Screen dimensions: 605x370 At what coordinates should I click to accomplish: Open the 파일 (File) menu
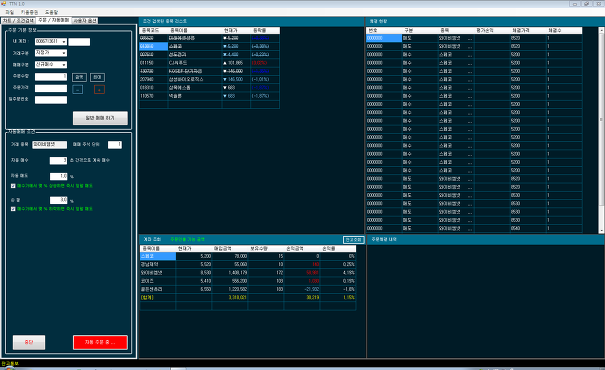coord(9,12)
